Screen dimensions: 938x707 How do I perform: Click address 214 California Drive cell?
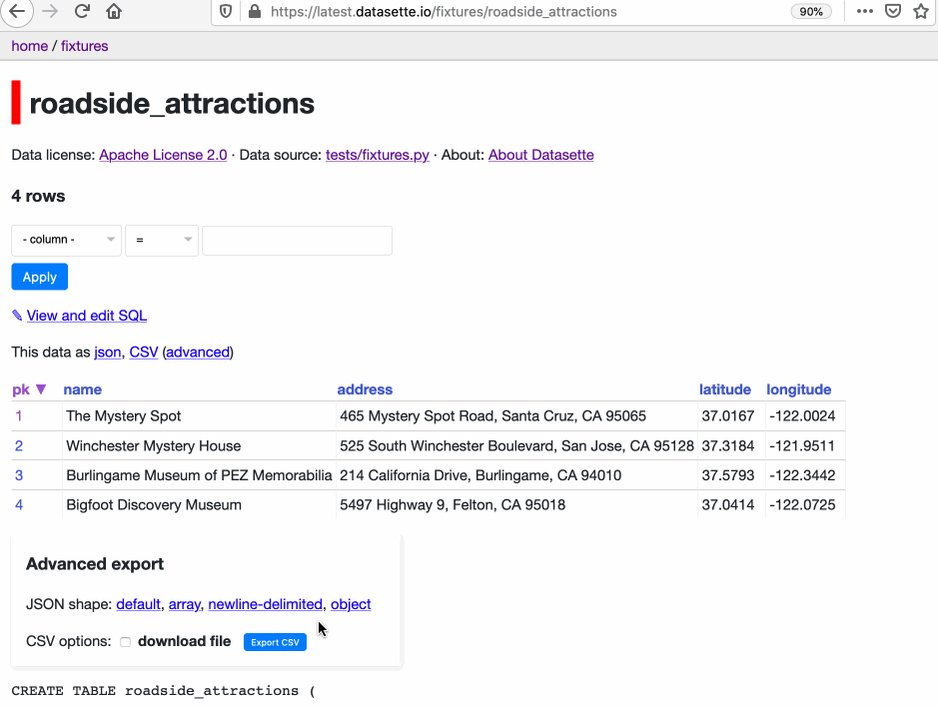click(517, 475)
